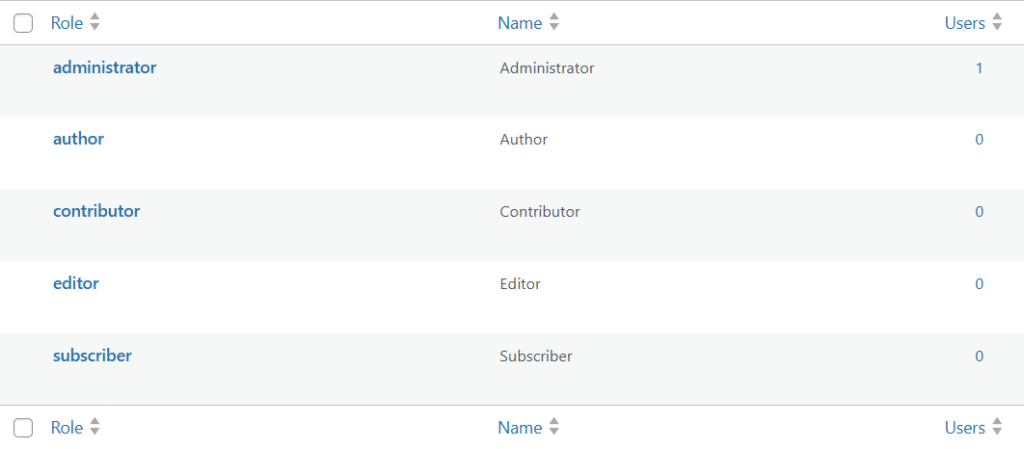The width and height of the screenshot is (1024, 449).
Task: Click sort arrows beside bottom Users header
Action: pos(997,428)
